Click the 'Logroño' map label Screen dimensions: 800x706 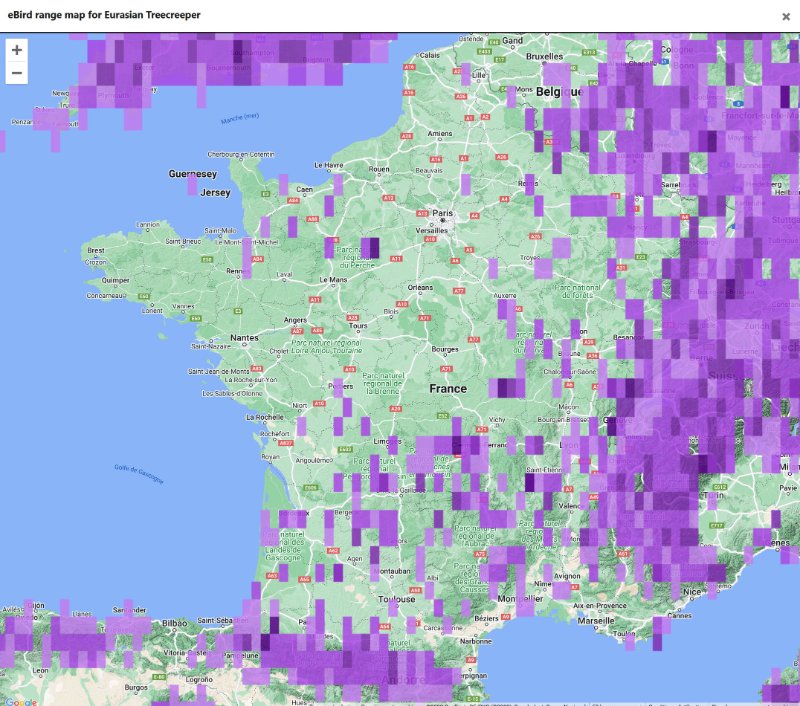click(x=199, y=679)
